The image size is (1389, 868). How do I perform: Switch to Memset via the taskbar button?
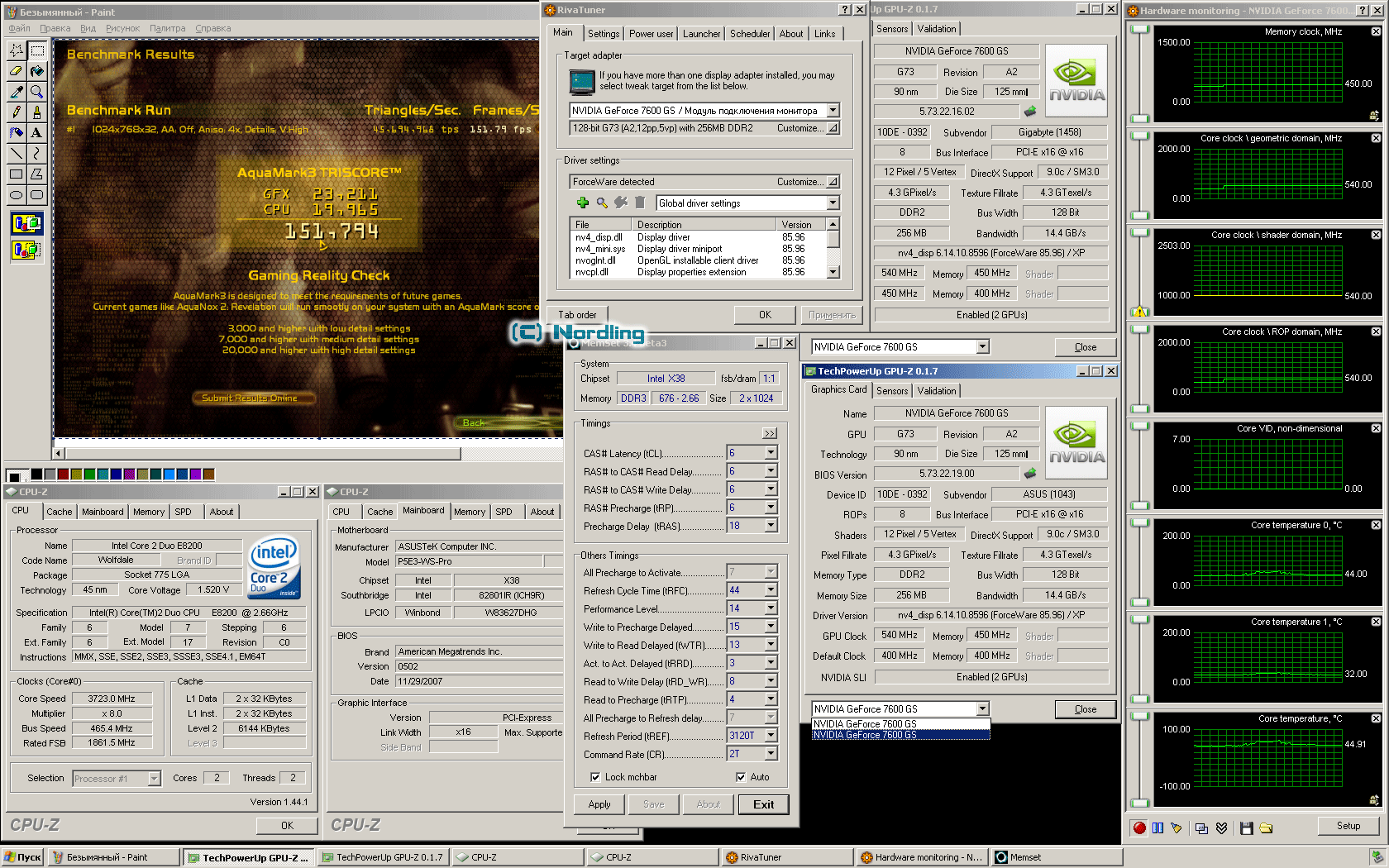[x=1057, y=857]
